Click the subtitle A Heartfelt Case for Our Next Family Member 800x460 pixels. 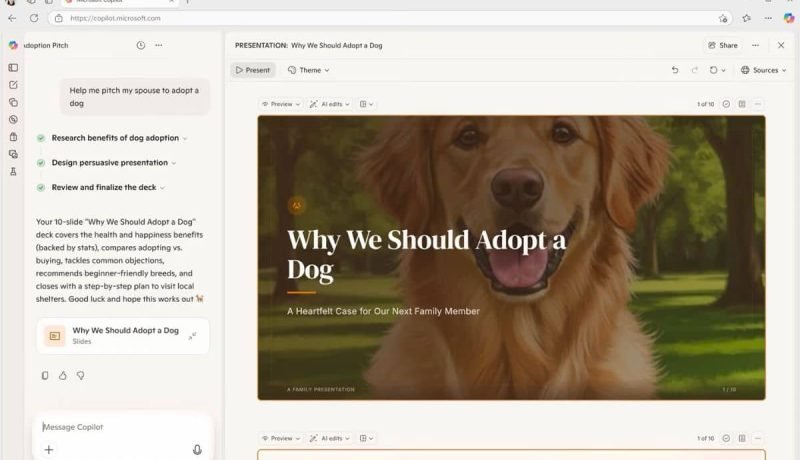pos(383,311)
